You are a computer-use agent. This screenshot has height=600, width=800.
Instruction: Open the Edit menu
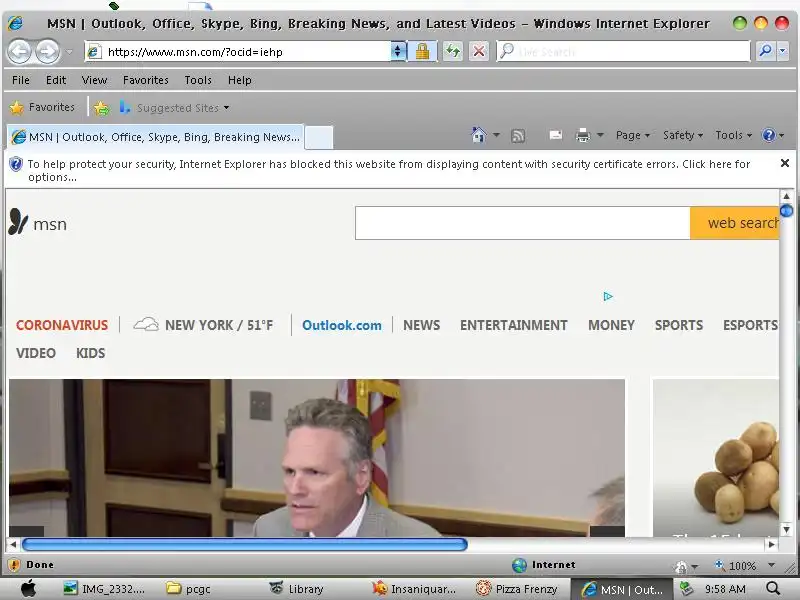click(x=56, y=80)
